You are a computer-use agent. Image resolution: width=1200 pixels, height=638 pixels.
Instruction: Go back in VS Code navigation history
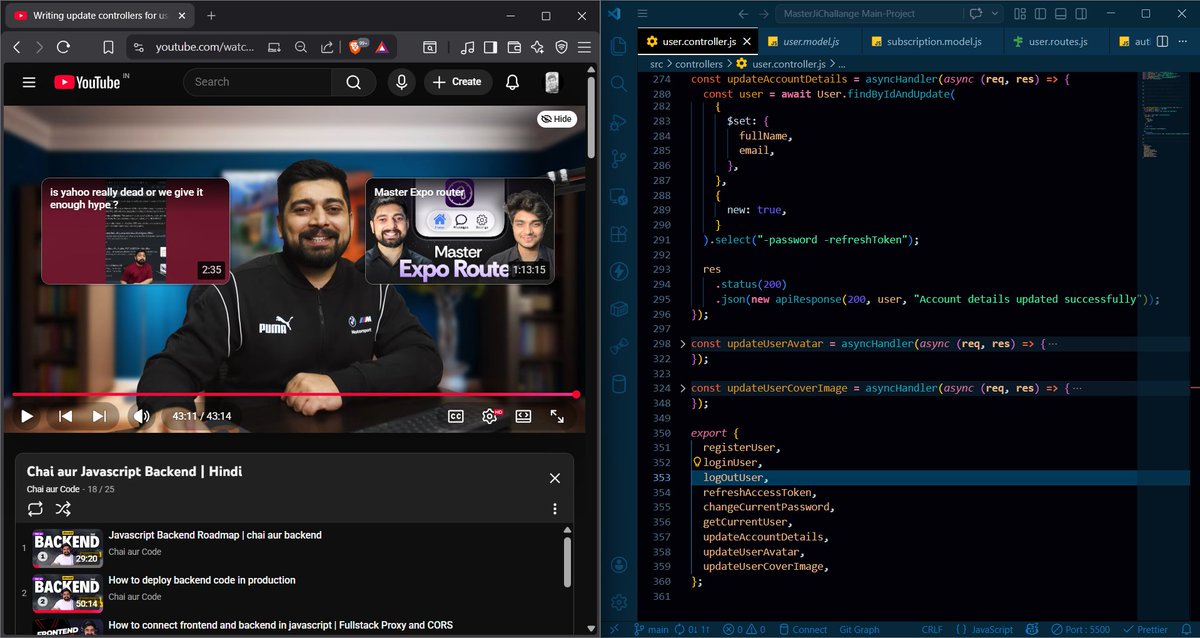(742, 14)
